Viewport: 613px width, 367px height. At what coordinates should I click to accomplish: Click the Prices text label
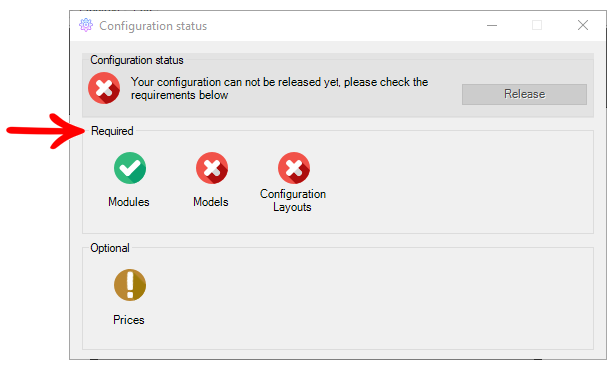pos(129,320)
